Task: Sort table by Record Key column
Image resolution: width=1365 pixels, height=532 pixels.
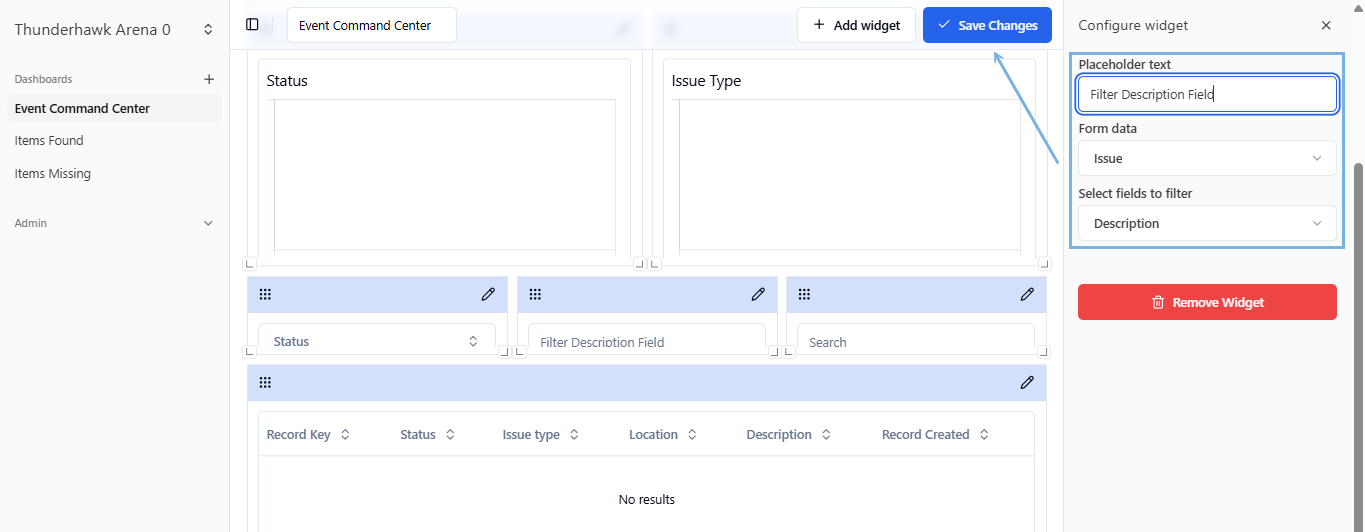Action: pyautogui.click(x=308, y=434)
